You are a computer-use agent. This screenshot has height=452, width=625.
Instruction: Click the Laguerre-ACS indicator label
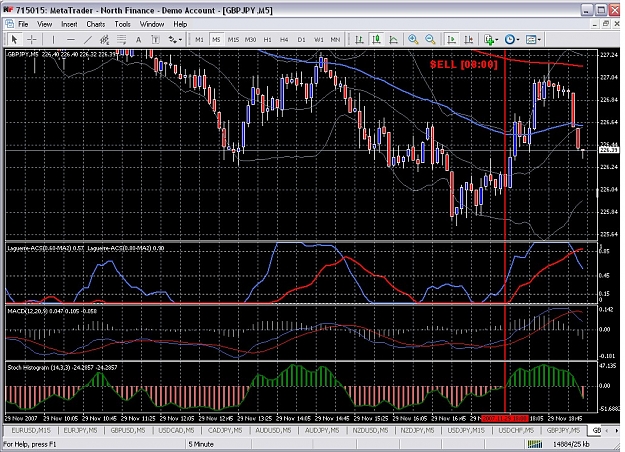point(86,248)
